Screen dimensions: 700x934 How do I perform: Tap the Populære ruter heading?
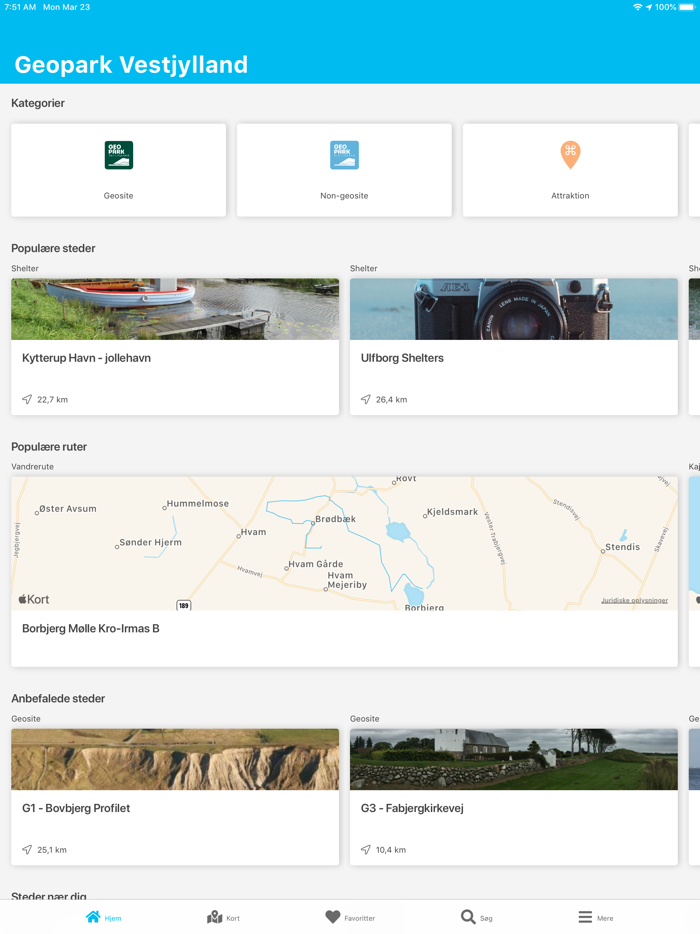[49, 447]
